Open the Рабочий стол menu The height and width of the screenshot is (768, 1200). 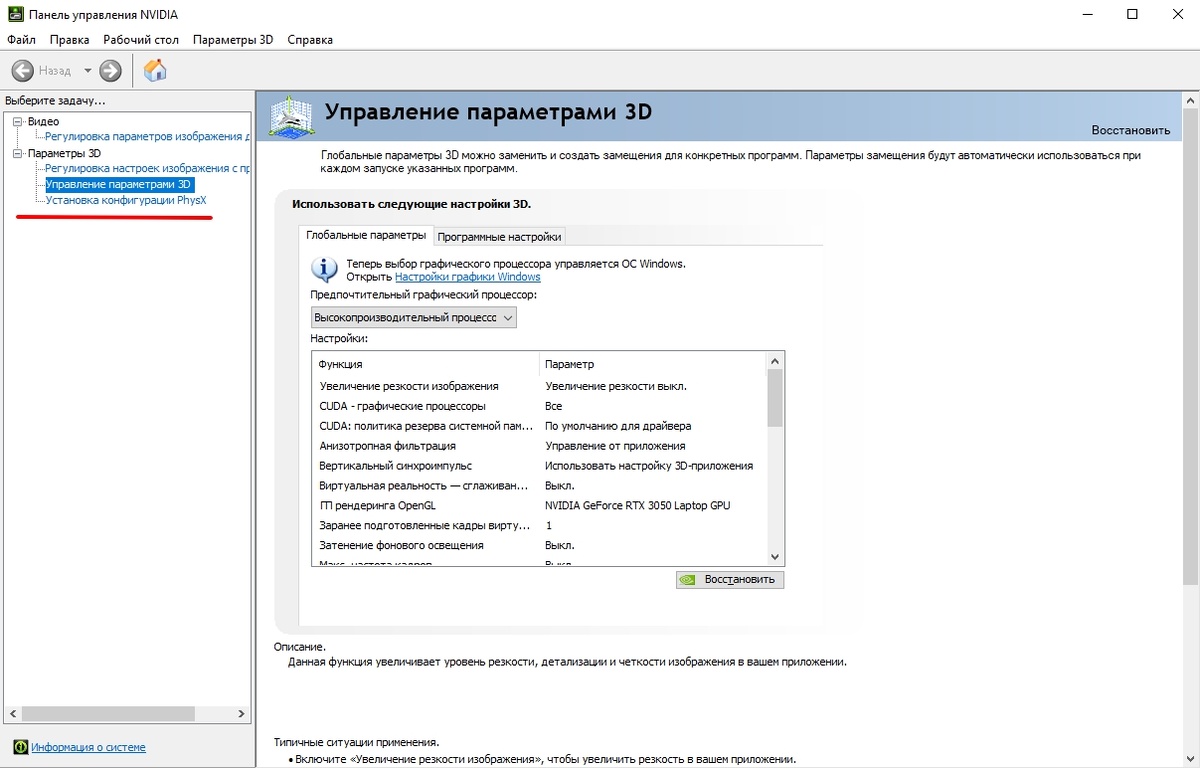(141, 40)
